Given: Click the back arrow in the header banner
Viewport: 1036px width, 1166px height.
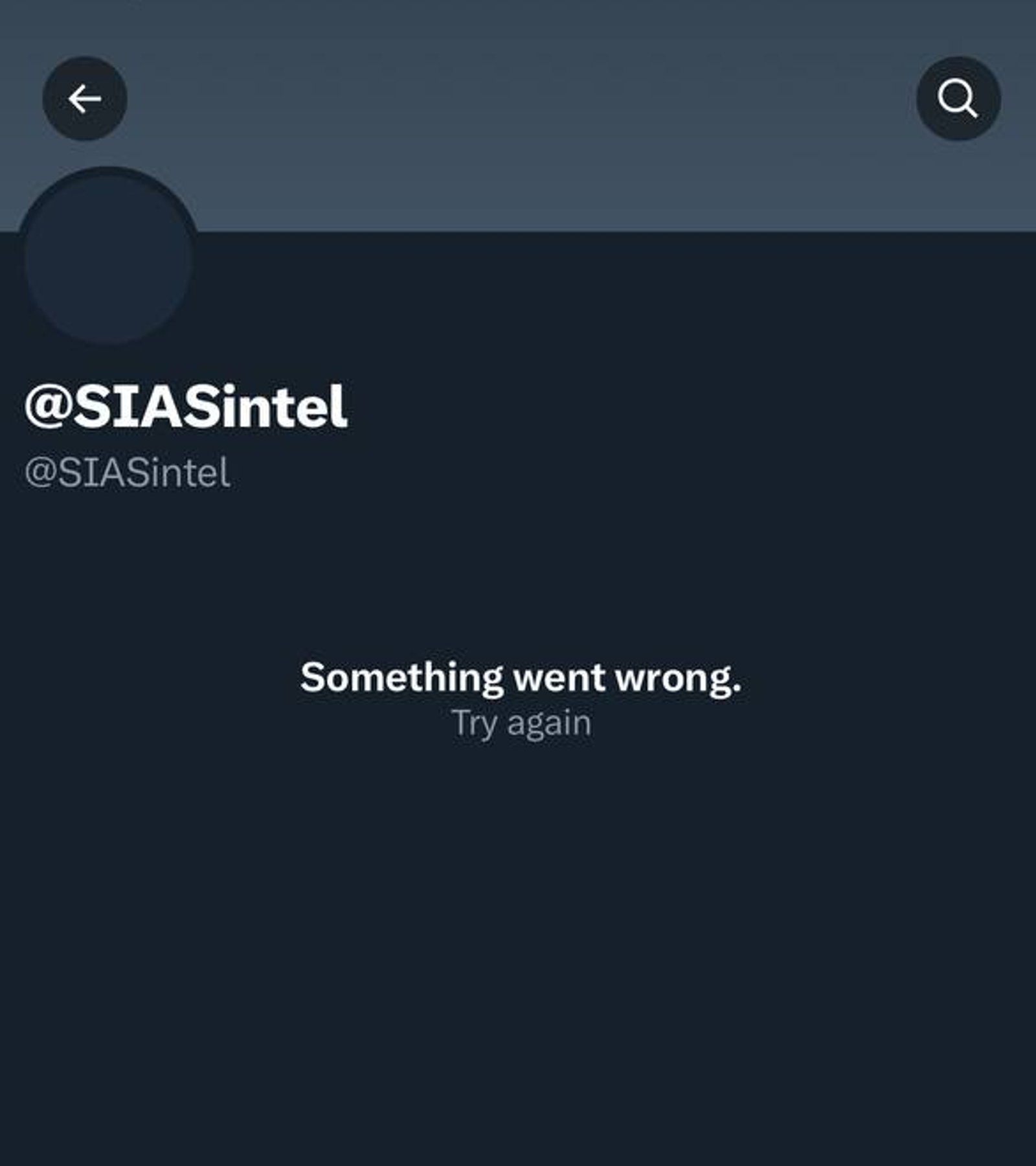Looking at the screenshot, I should pos(85,98).
